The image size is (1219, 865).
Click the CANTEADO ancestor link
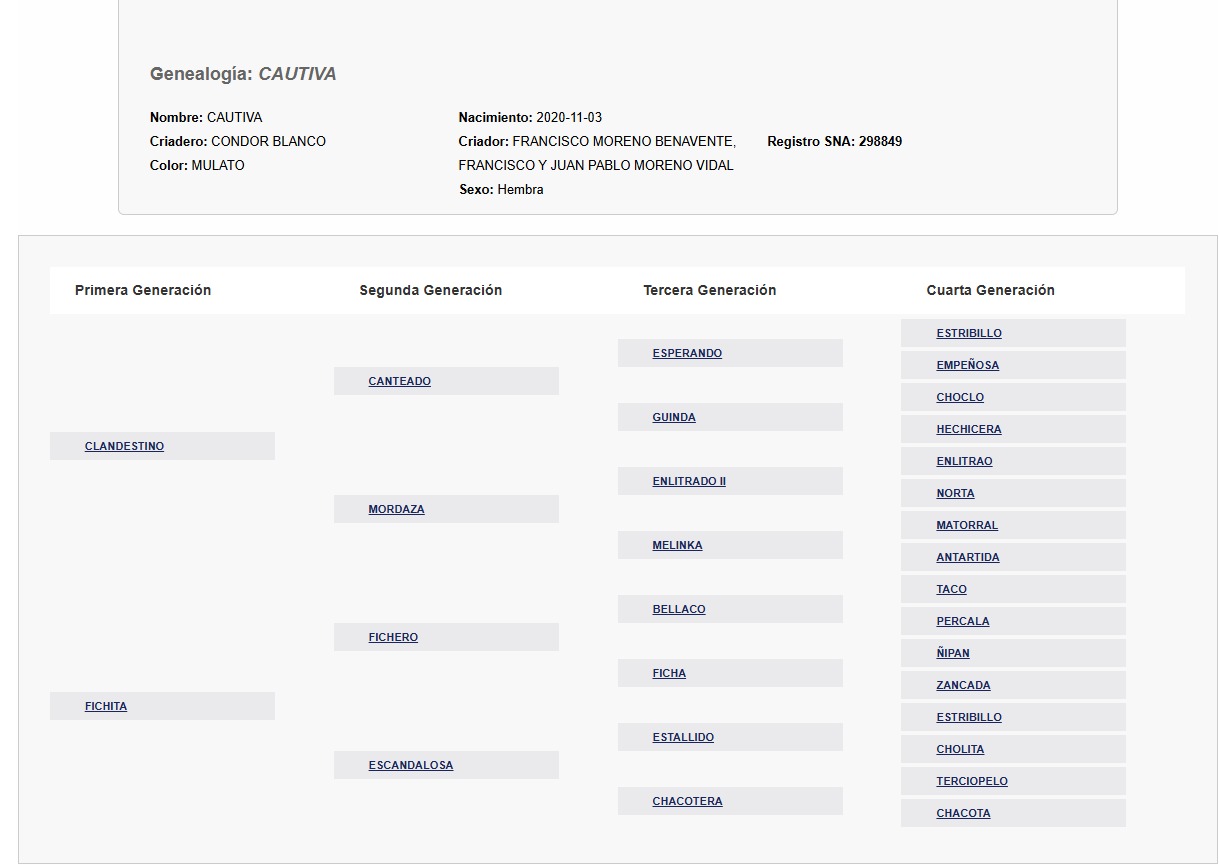click(x=399, y=382)
